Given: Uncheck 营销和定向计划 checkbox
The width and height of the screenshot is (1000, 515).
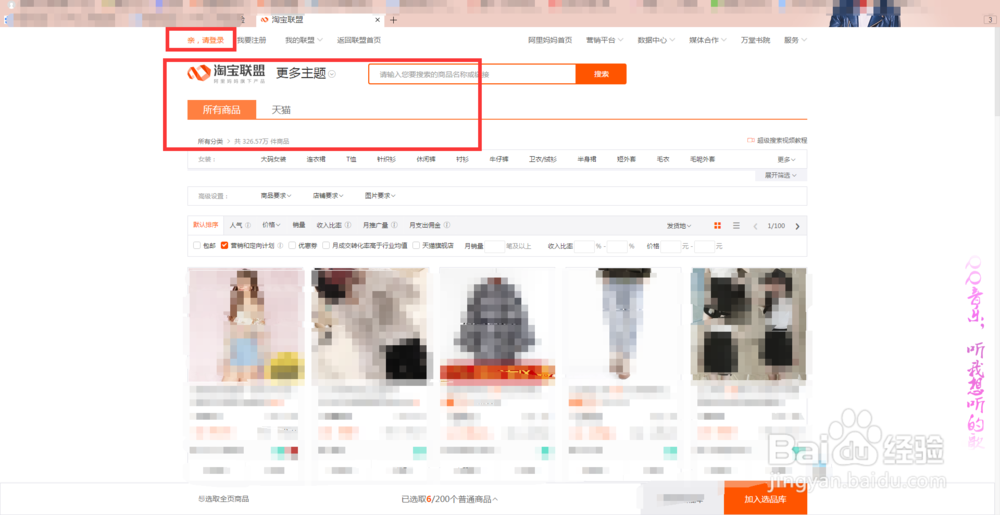Looking at the screenshot, I should 224,245.
